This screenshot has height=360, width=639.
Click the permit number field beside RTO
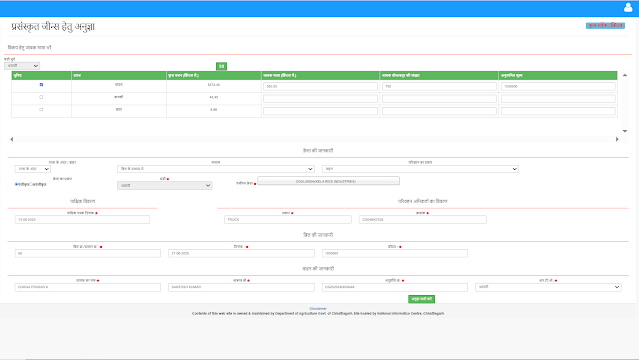[x=395, y=287]
